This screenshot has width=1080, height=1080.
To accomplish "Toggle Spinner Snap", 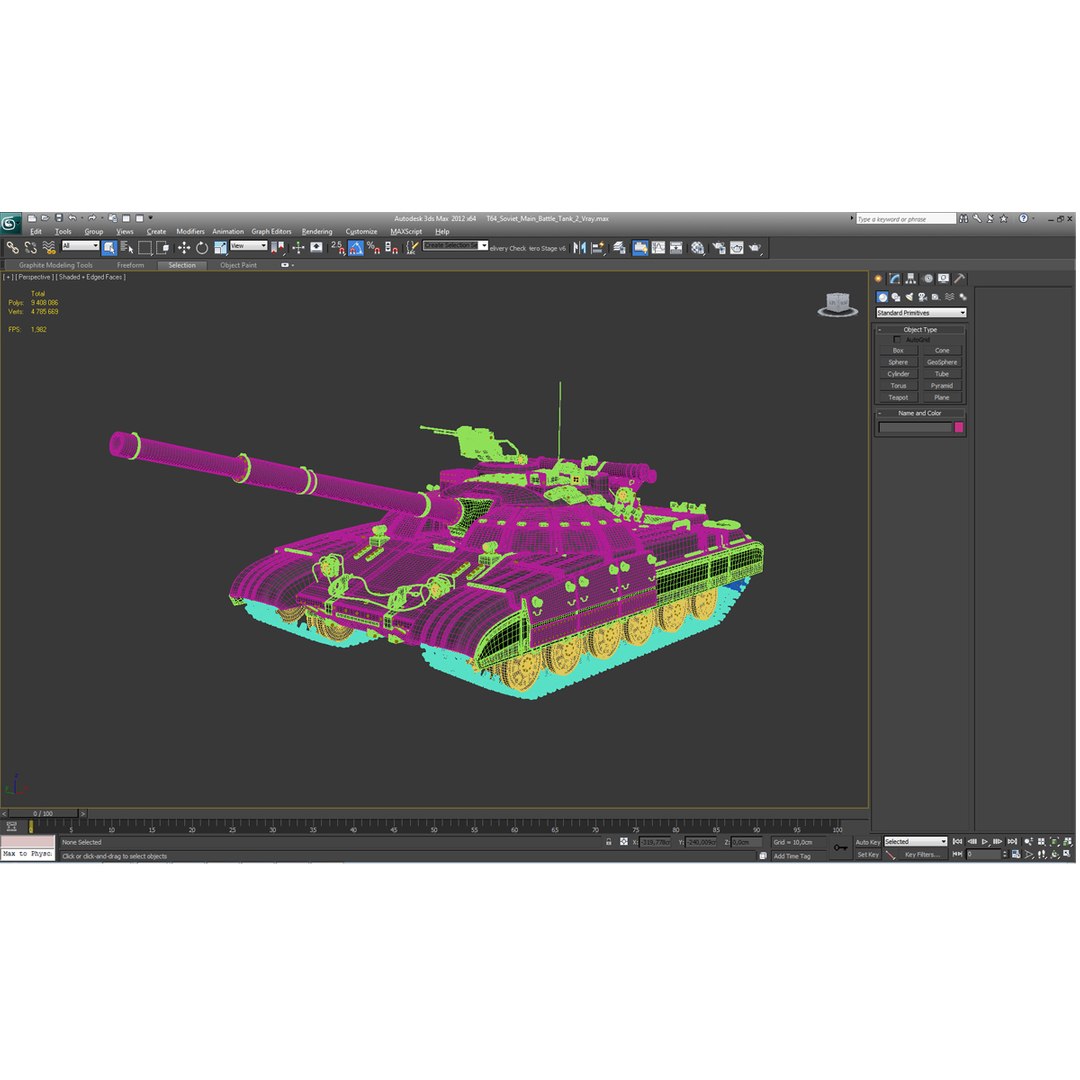I will coord(391,247).
